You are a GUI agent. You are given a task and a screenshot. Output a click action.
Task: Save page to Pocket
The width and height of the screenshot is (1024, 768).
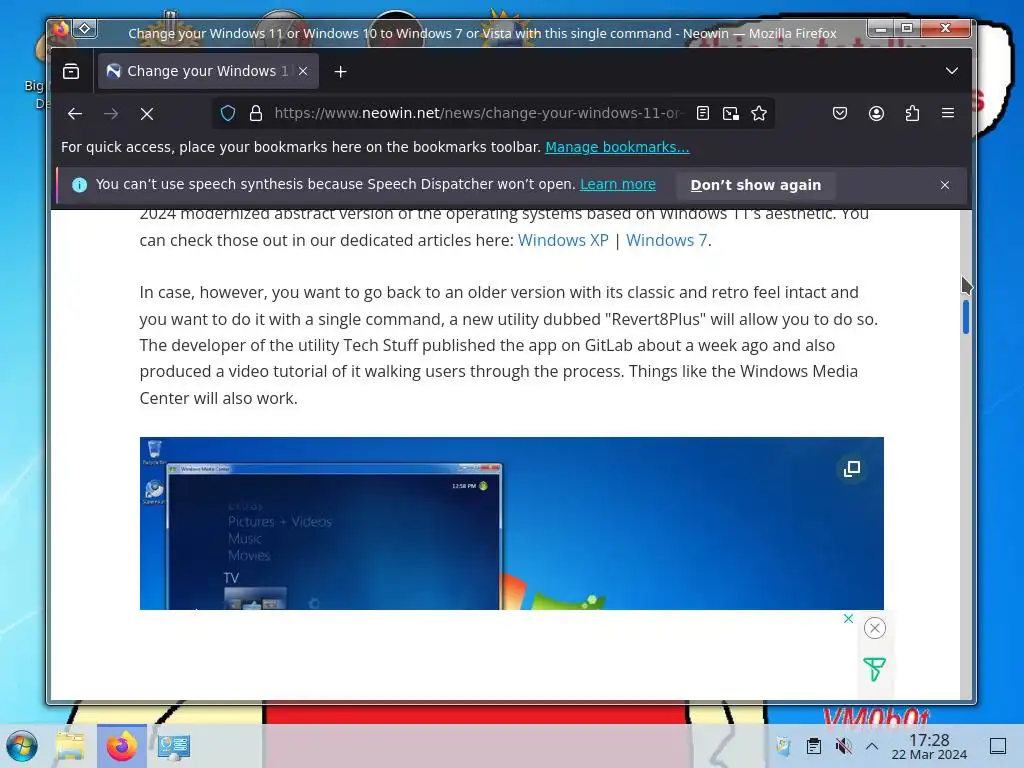coord(840,113)
